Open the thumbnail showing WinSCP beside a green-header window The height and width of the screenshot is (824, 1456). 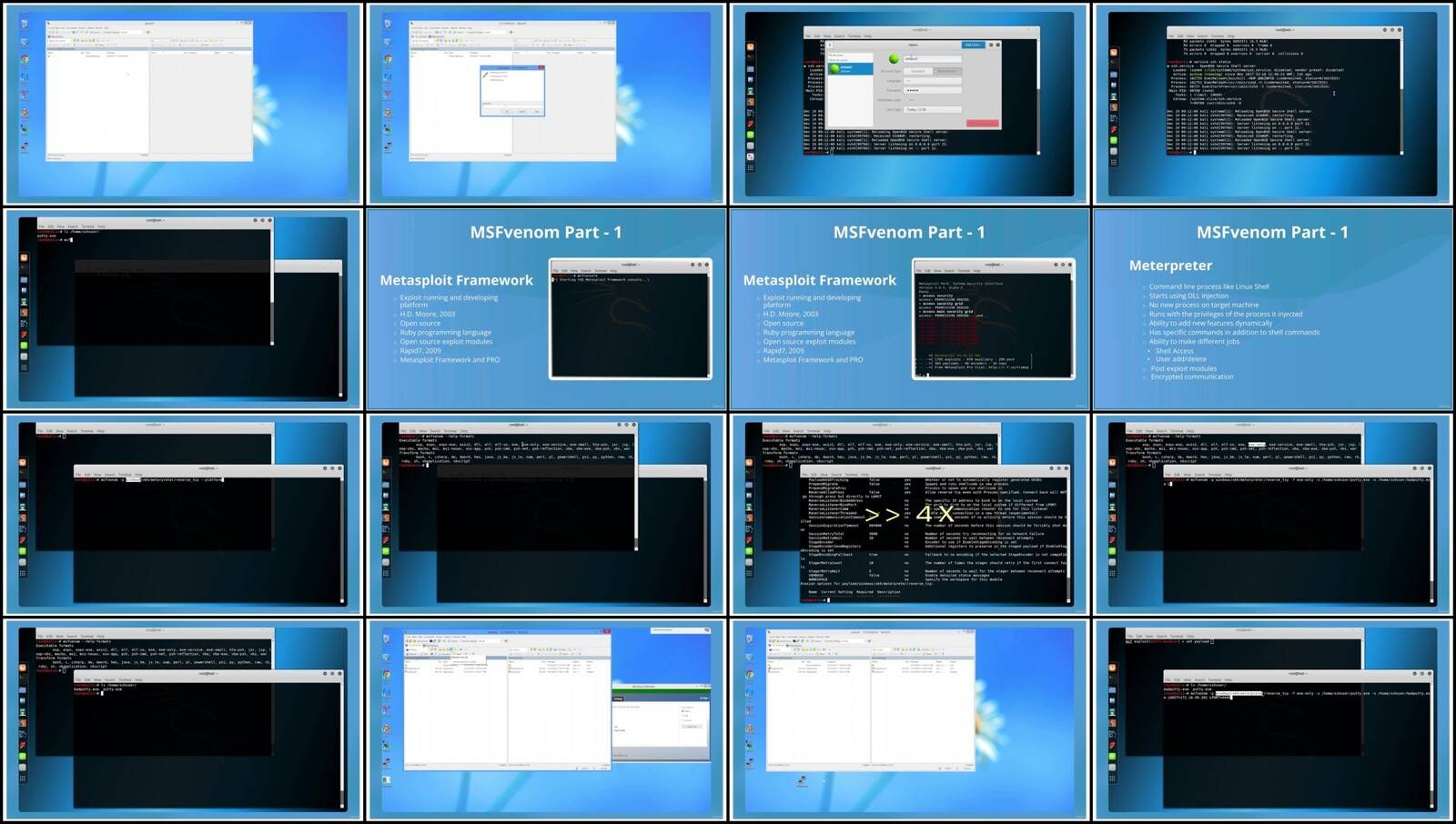[546, 720]
